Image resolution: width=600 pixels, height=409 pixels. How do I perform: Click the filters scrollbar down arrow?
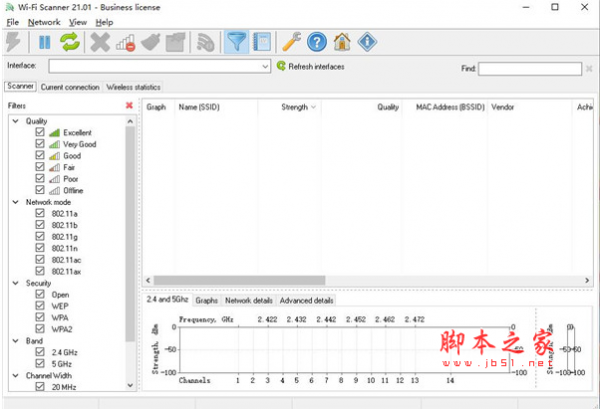pyautogui.click(x=130, y=385)
